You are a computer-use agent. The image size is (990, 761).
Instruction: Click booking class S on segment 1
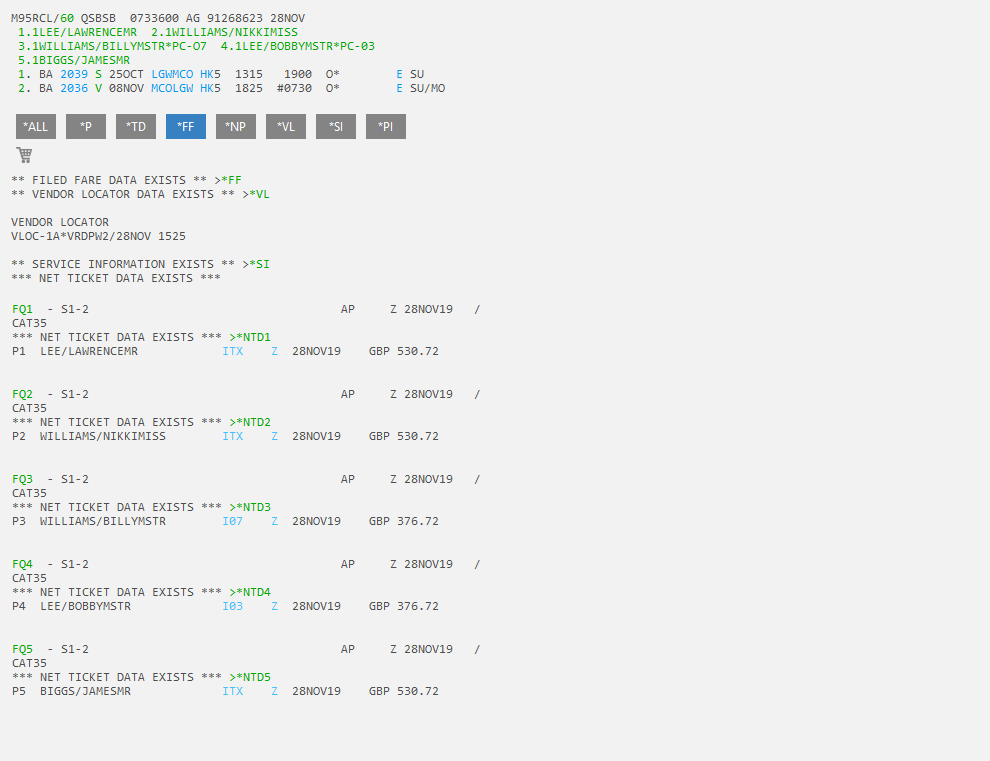(98, 75)
